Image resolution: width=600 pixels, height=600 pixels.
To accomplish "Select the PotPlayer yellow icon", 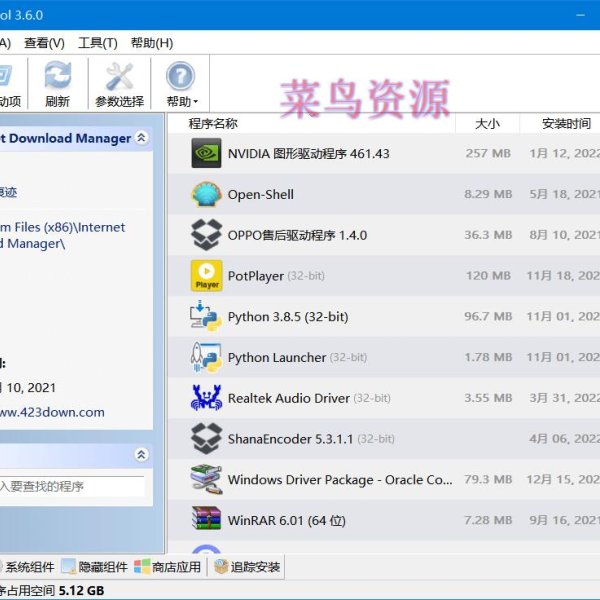I will pos(206,276).
